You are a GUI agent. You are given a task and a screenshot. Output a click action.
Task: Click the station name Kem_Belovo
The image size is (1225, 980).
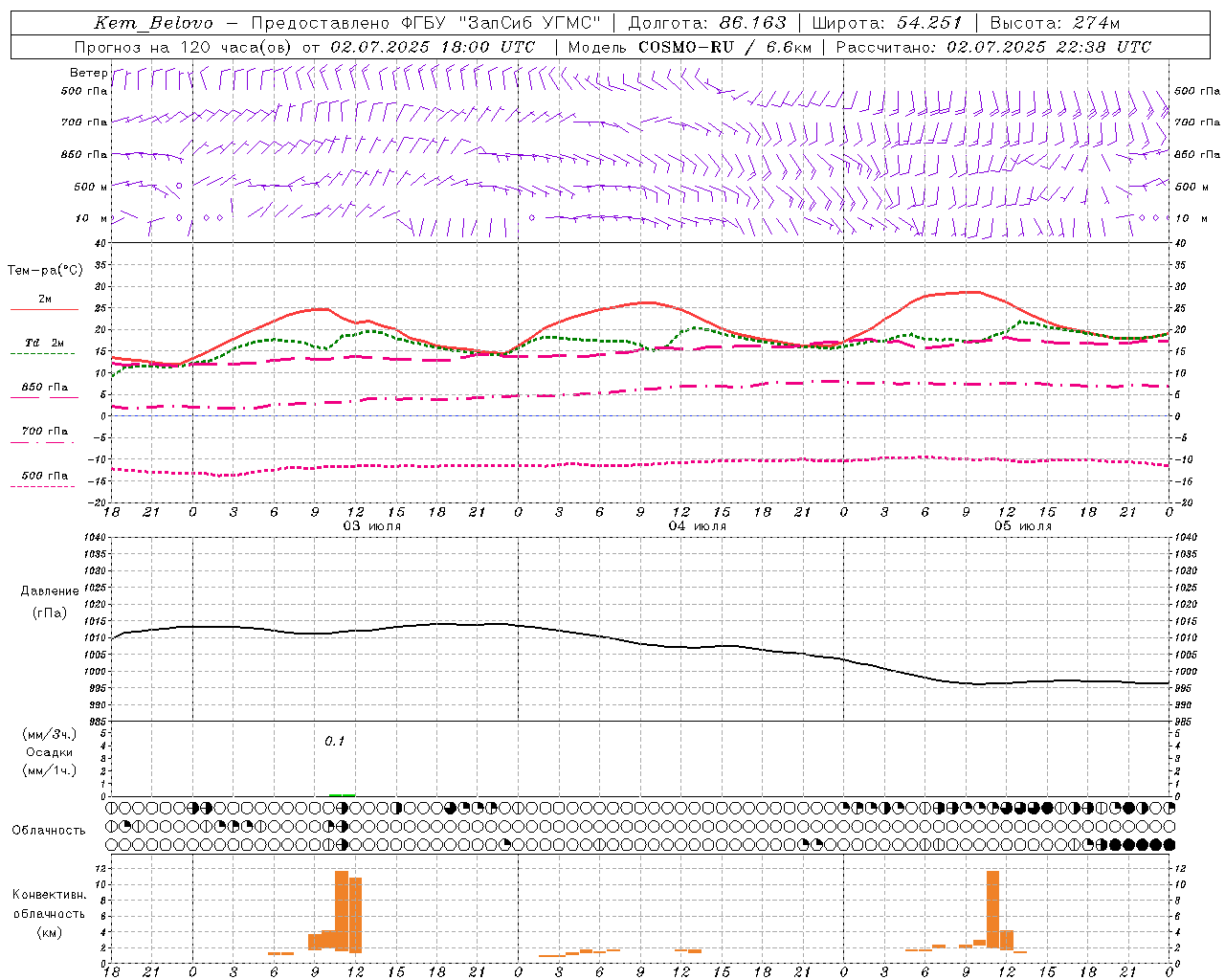click(154, 23)
